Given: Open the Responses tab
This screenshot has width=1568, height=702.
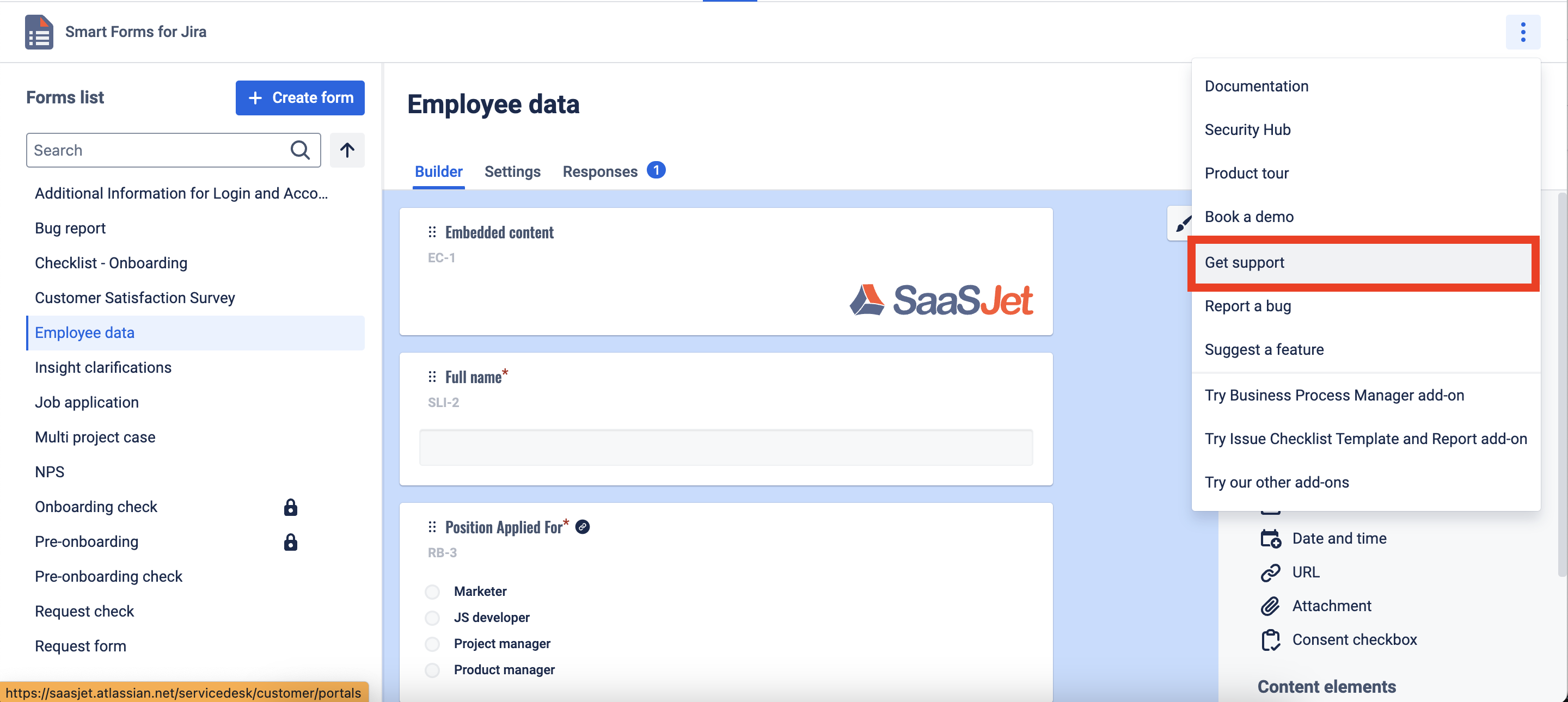Looking at the screenshot, I should [599, 171].
